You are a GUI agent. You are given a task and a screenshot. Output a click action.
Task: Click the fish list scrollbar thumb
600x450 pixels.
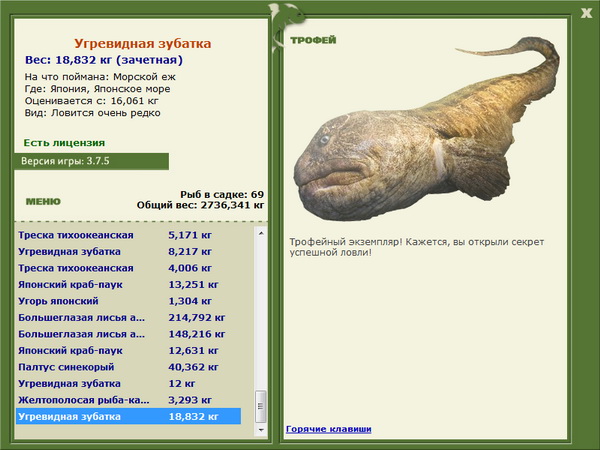click(261, 406)
